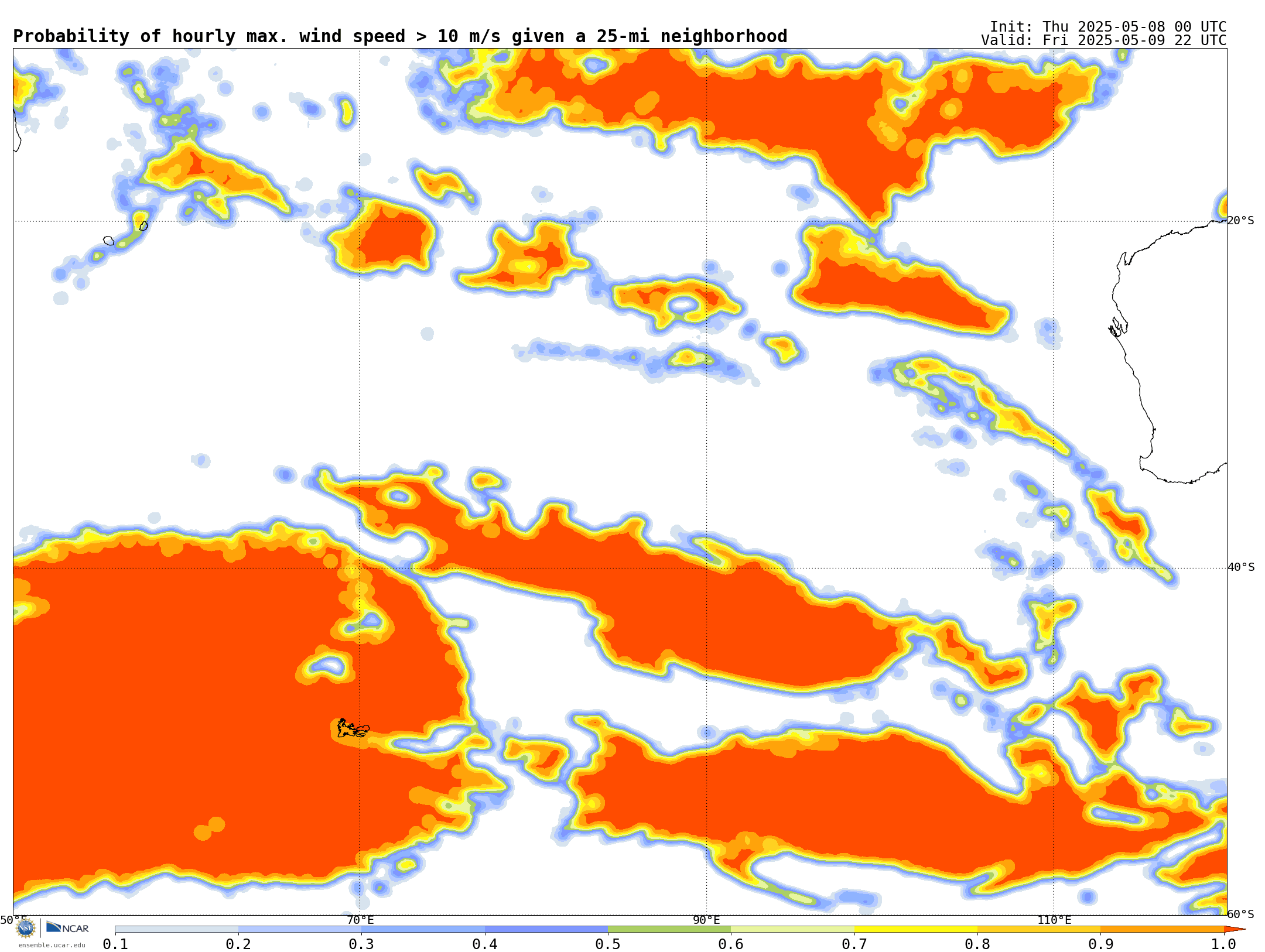The image size is (1265, 952).
Task: Click the ensemble.ucar.edu text
Action: (x=52, y=945)
